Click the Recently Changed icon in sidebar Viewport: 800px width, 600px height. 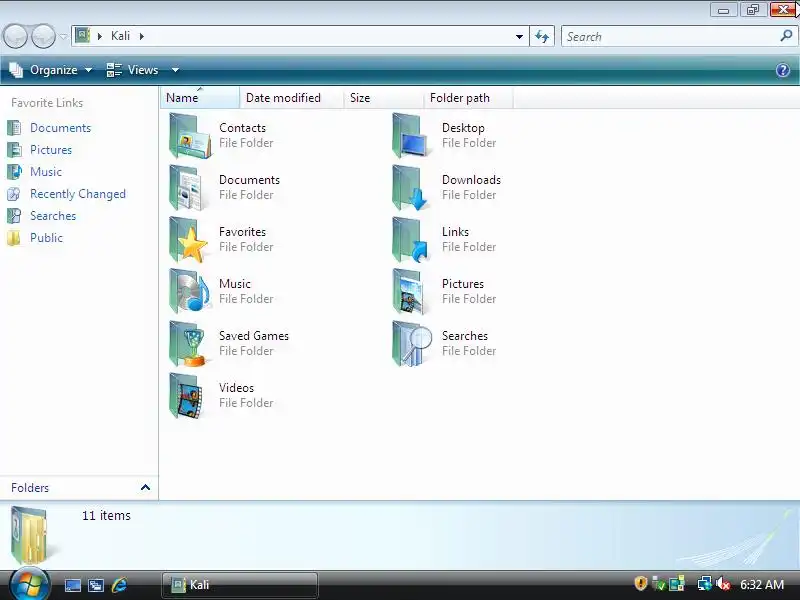(x=14, y=194)
